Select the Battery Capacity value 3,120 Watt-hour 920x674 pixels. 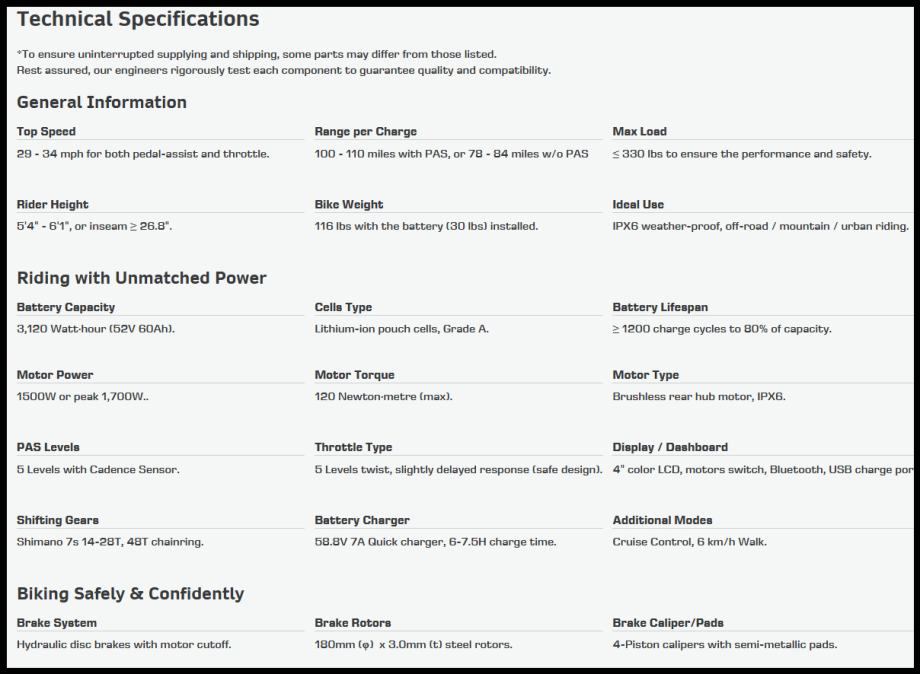(96, 329)
